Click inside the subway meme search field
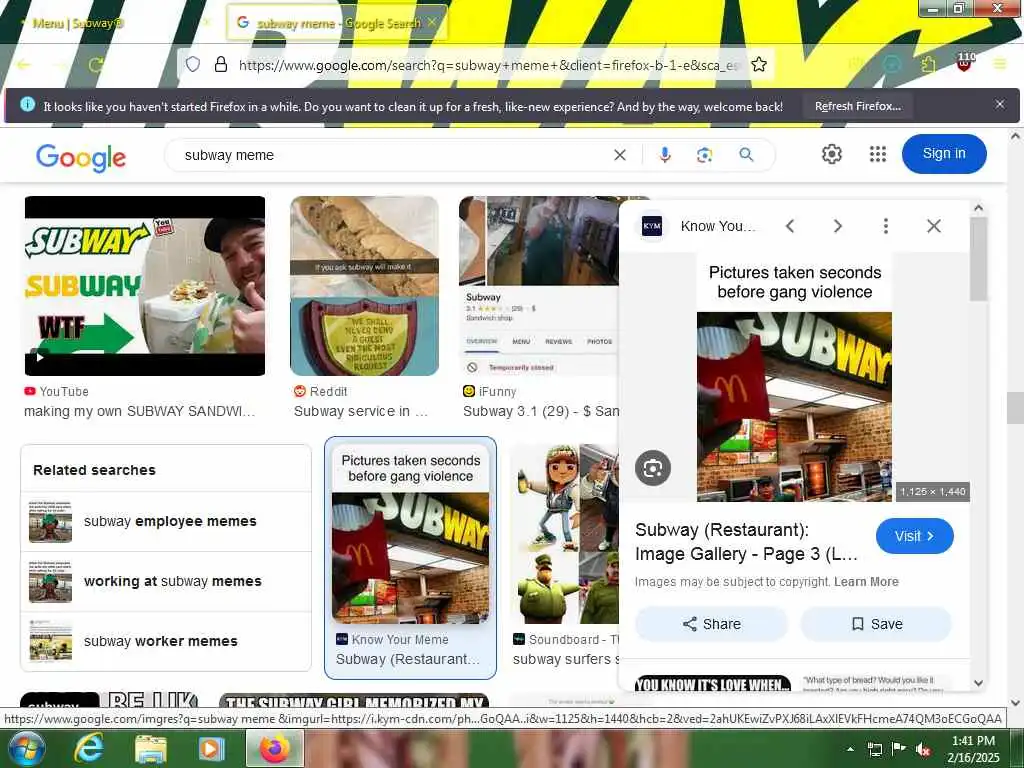 (x=392, y=155)
